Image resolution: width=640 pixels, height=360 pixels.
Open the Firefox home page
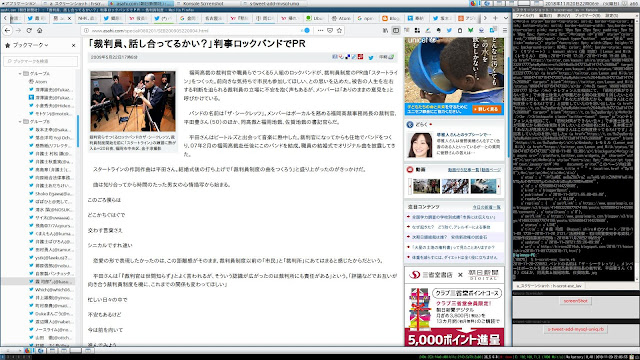coord(40,30)
